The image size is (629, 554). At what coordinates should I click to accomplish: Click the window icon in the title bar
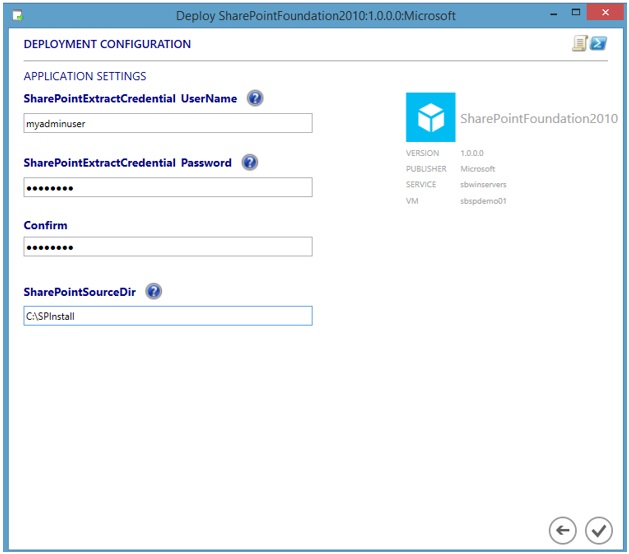pos(18,16)
